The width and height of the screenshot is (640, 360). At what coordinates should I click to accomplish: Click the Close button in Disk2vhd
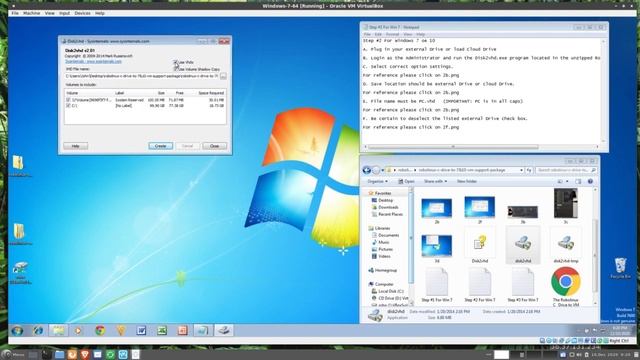(x=214, y=146)
